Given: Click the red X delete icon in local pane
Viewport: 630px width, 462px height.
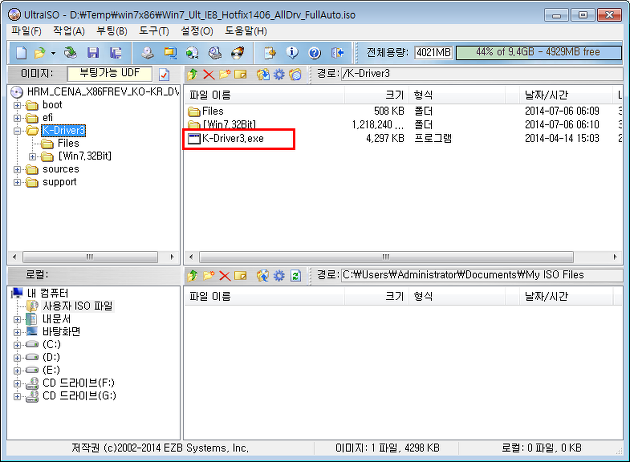Looking at the screenshot, I should (x=225, y=276).
